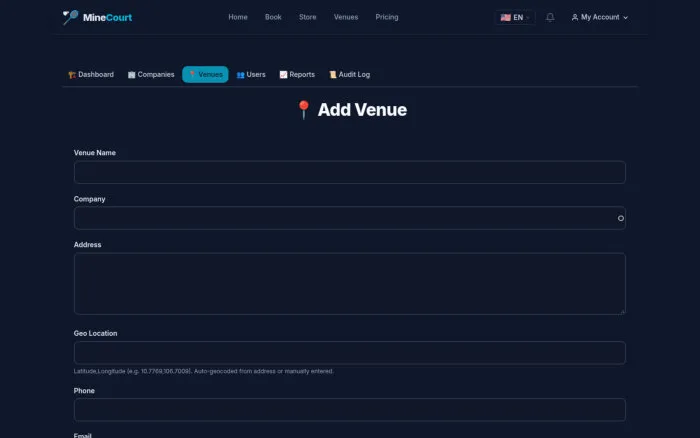Navigate to the Store link
Image resolution: width=700 pixels, height=438 pixels.
click(x=308, y=17)
